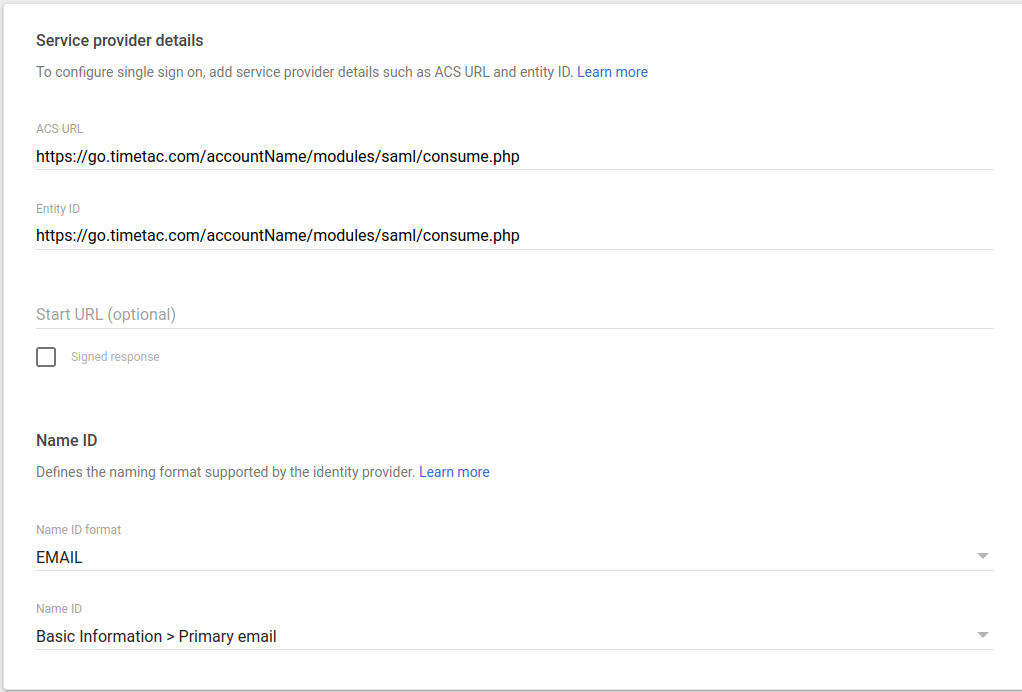This screenshot has width=1022, height=692.
Task: Enable the Signed response checkbox
Action: tap(46, 357)
